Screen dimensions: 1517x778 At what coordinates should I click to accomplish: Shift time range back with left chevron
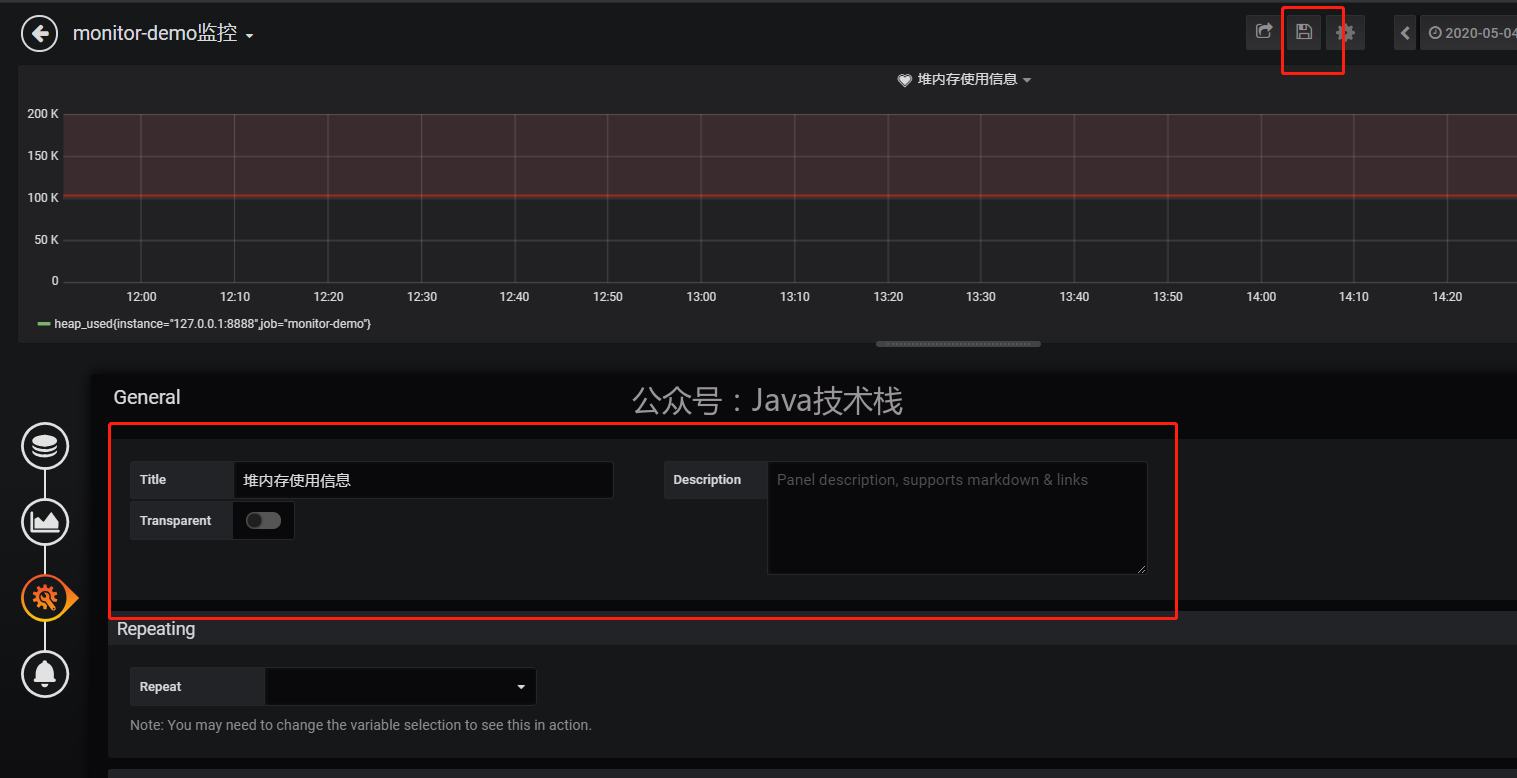click(x=1405, y=33)
